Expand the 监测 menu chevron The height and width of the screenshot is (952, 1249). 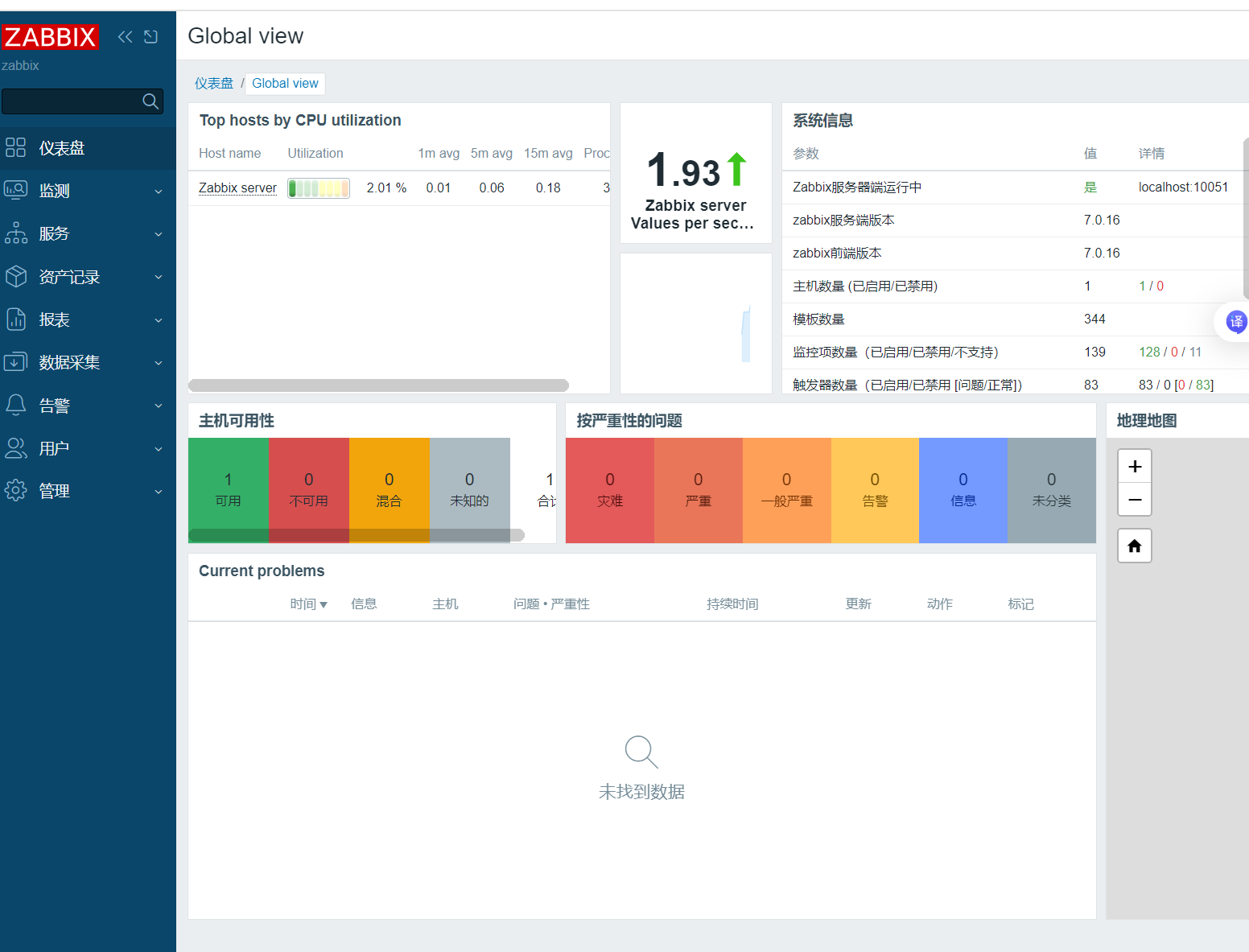click(159, 192)
